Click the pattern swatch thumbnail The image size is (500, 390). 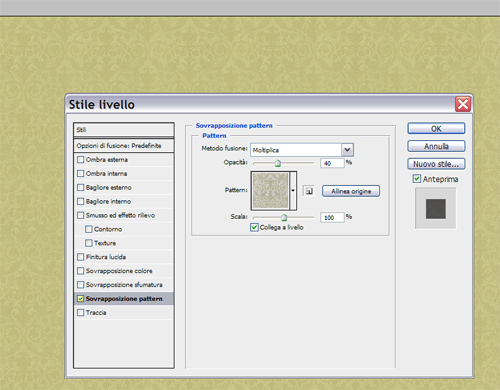coord(270,191)
